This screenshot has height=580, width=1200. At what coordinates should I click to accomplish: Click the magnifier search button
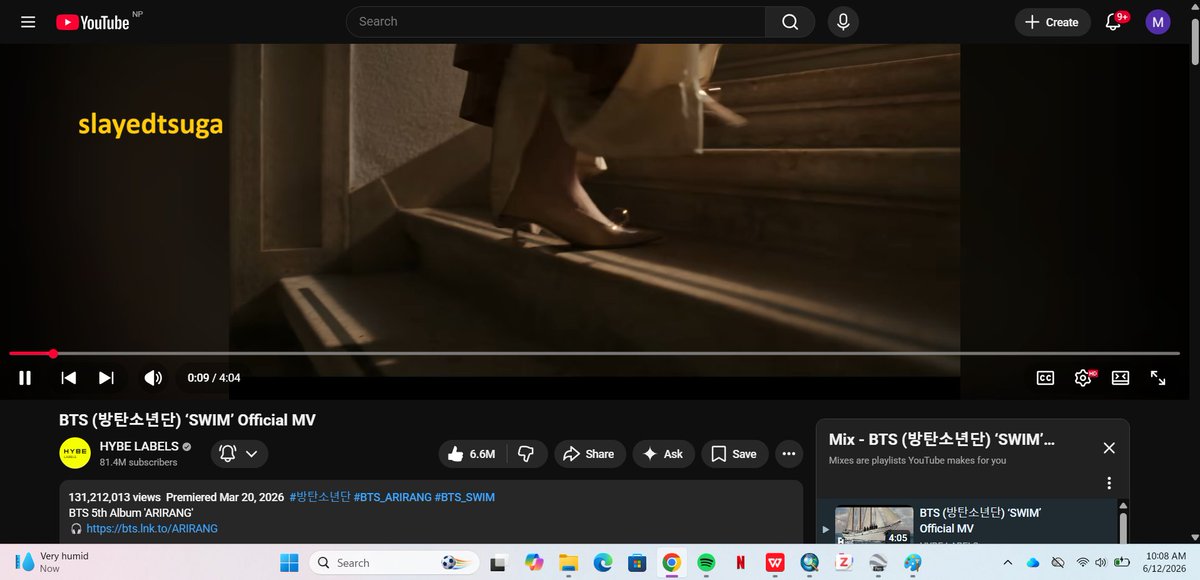[x=790, y=22]
